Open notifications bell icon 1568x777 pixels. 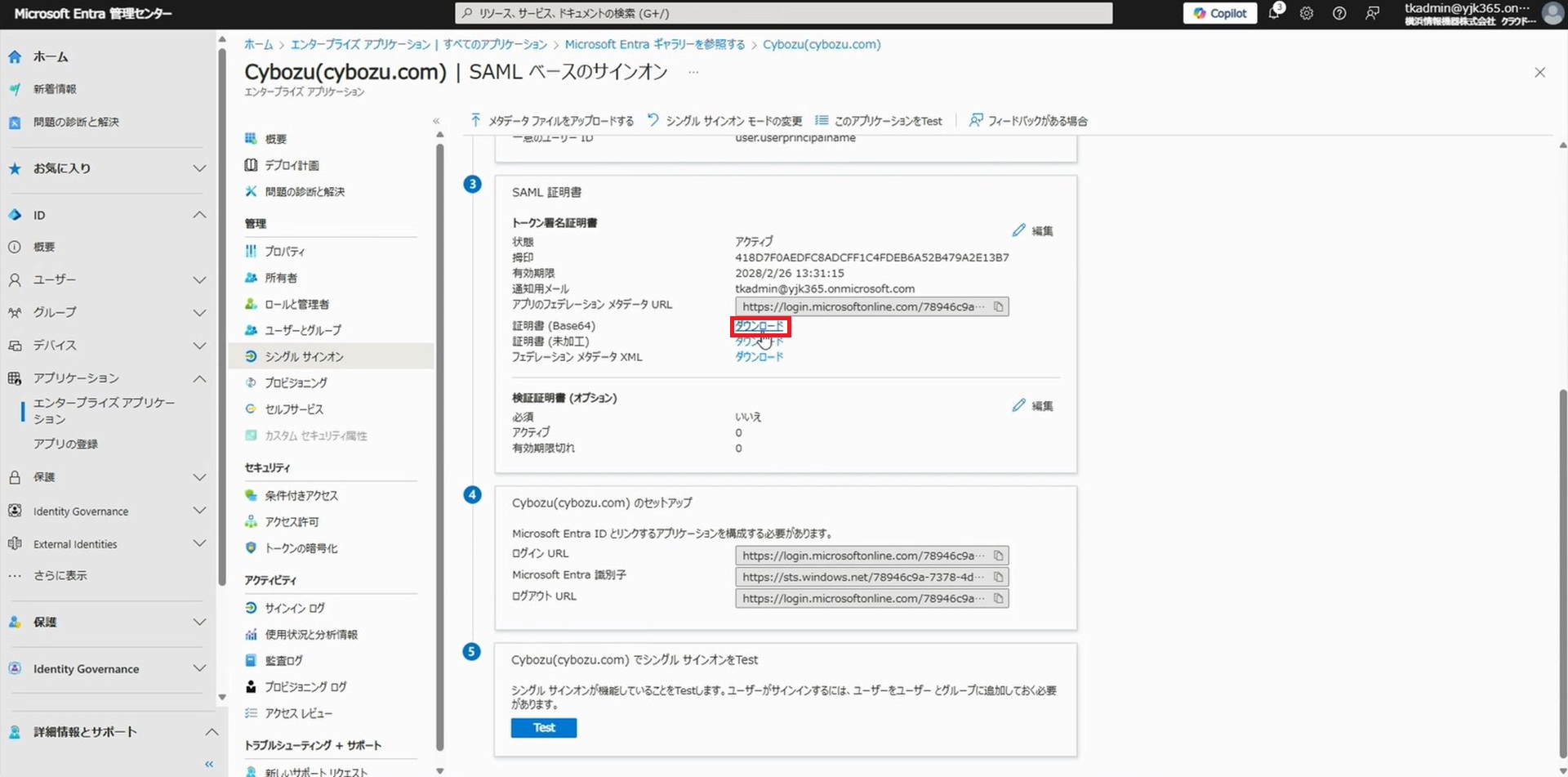click(1275, 13)
